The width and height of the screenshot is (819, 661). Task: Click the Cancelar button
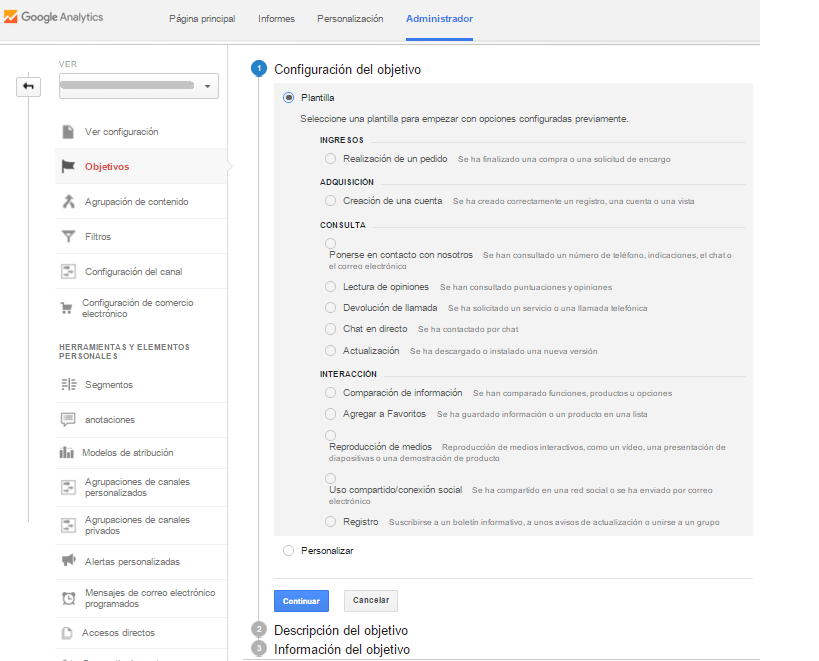point(370,601)
